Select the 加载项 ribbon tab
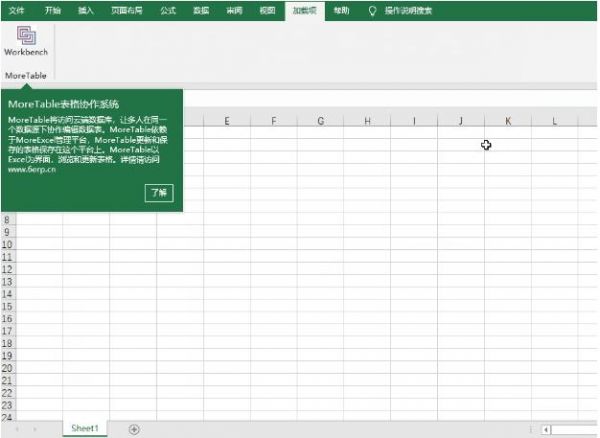Screen dimensions: 600x438 [305, 11]
